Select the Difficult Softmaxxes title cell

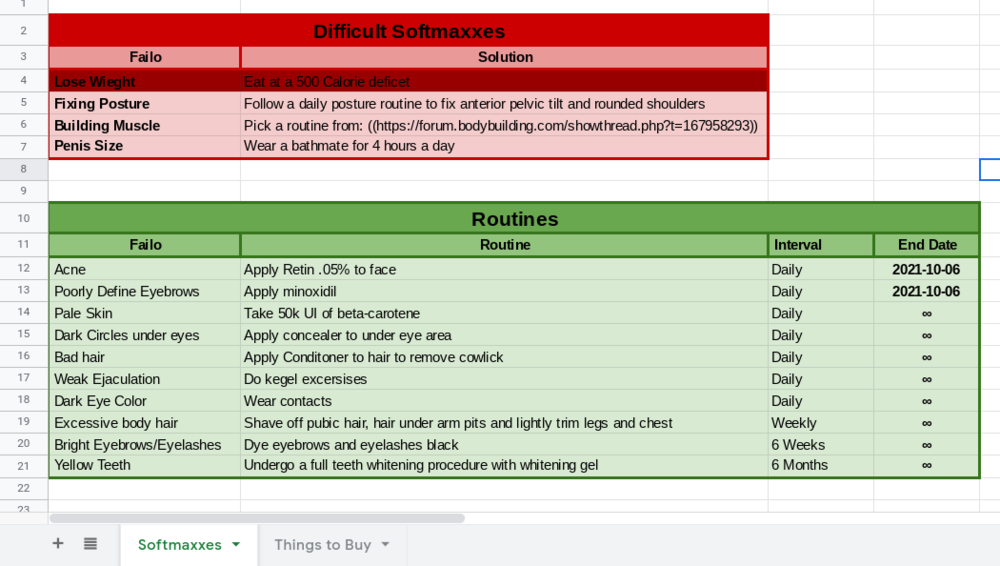pos(408,32)
